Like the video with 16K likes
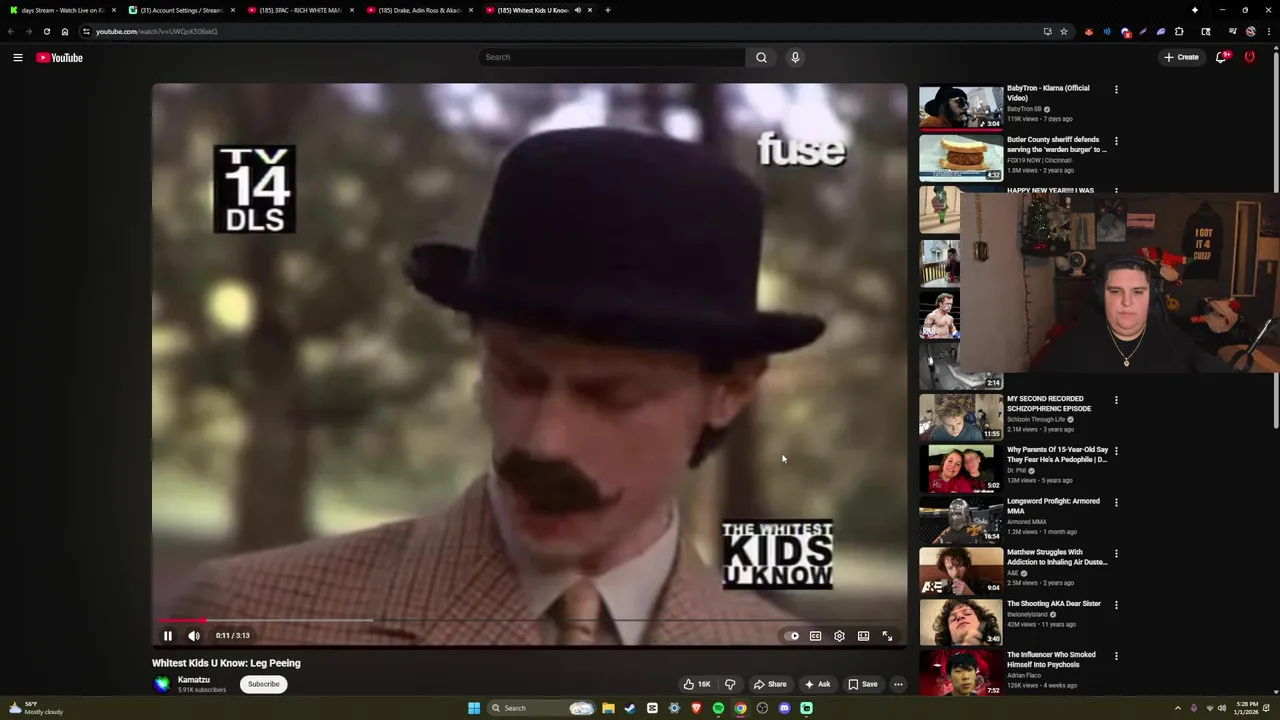This screenshot has height=720, width=1280. pos(697,685)
